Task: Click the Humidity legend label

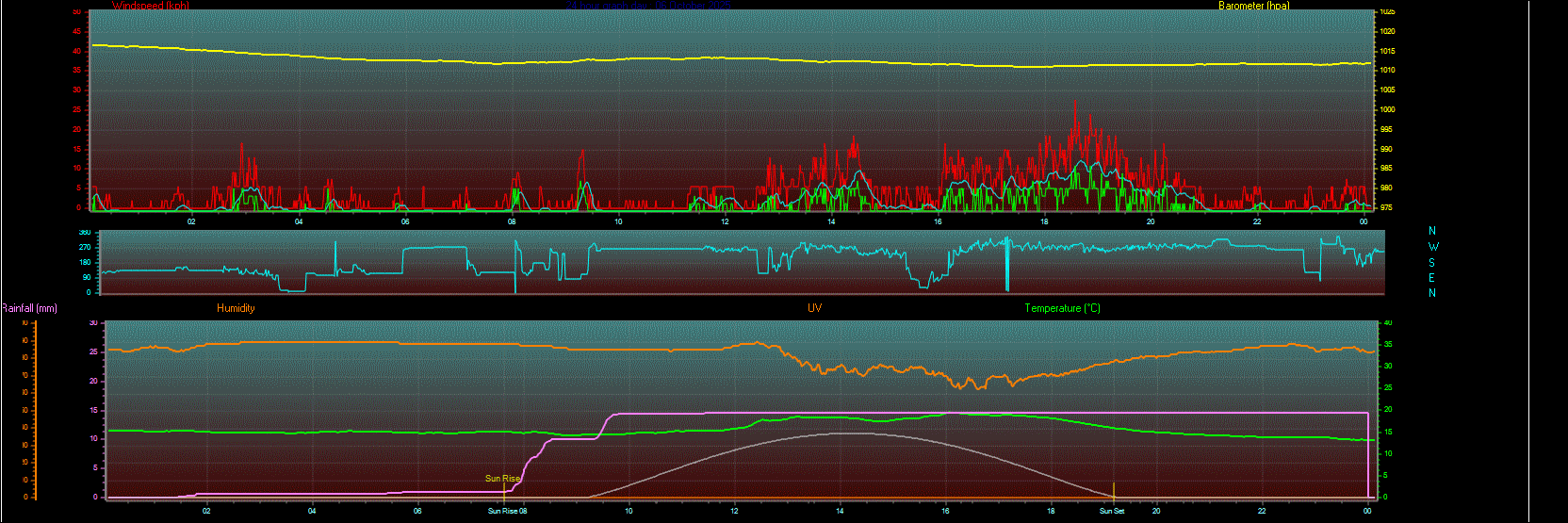Action: coord(236,308)
